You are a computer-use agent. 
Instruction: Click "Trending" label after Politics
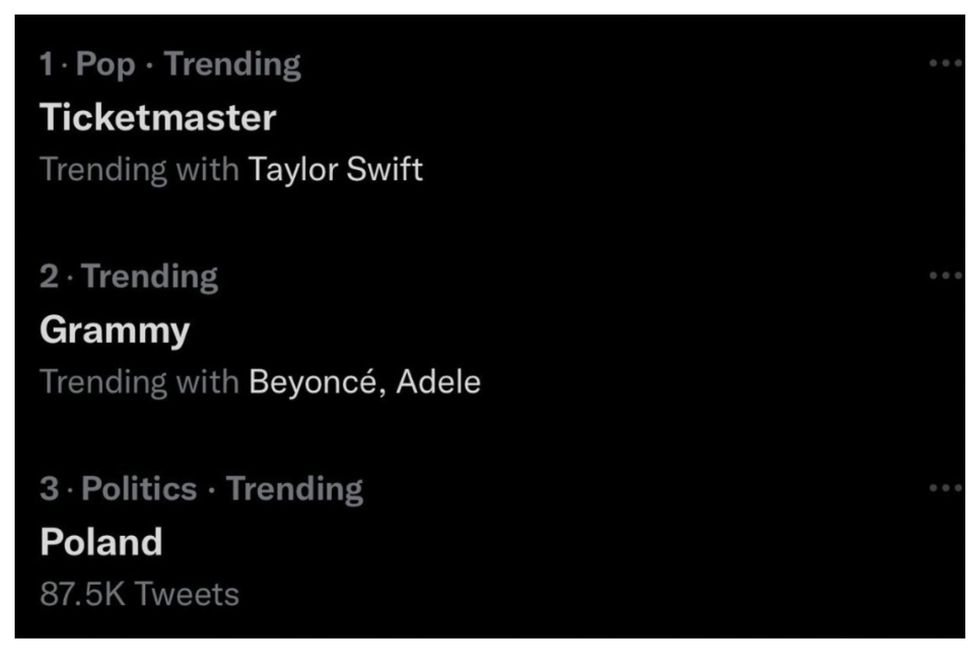(294, 489)
